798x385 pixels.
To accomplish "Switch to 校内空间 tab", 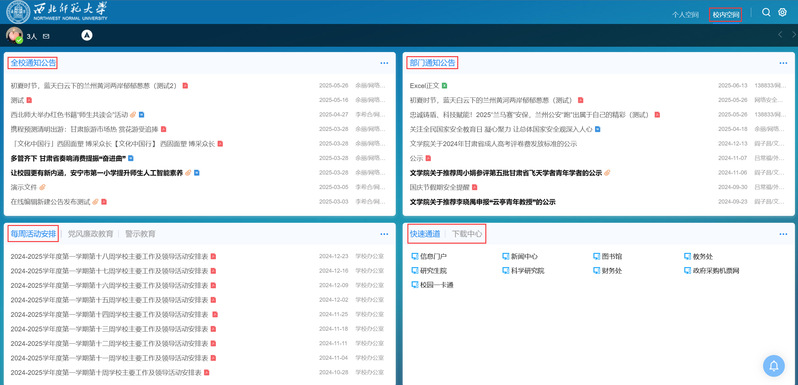I will coord(725,15).
